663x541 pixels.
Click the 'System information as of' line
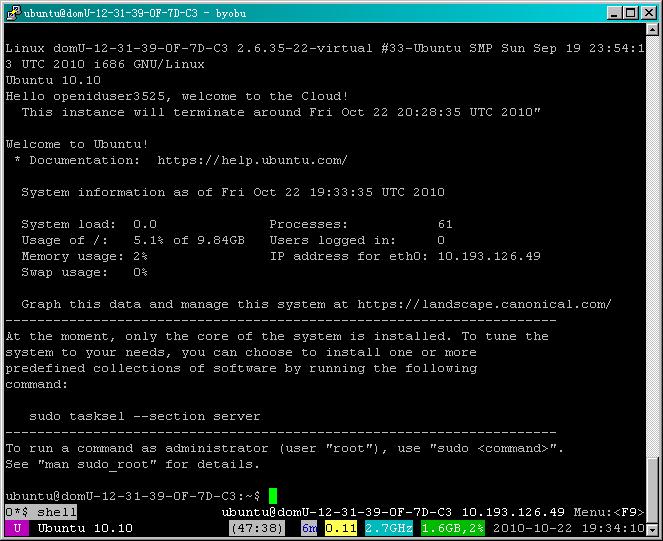point(233,192)
